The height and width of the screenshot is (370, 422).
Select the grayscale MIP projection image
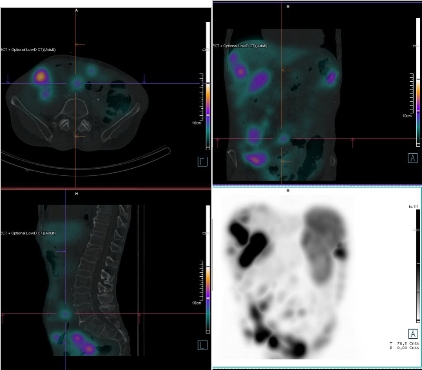click(x=317, y=278)
